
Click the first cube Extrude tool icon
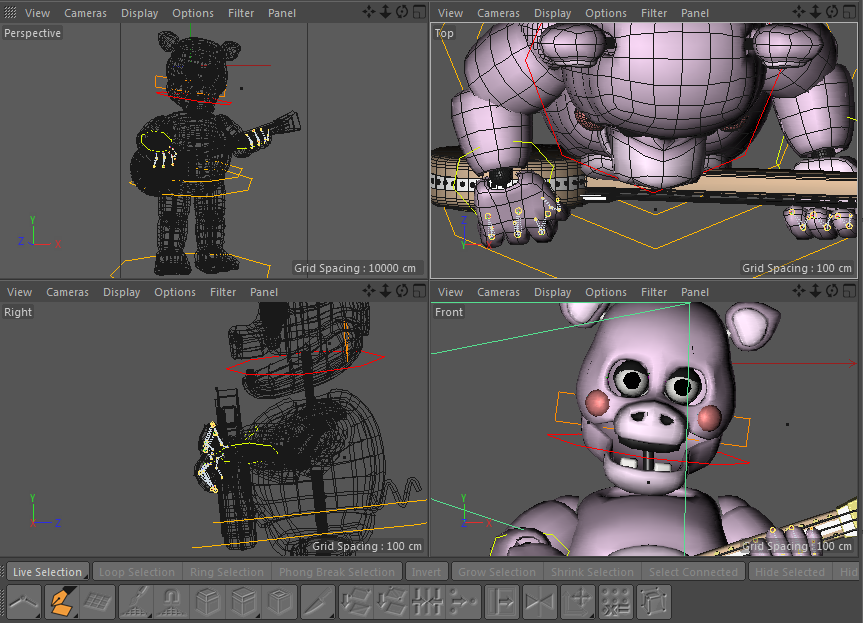coord(208,601)
